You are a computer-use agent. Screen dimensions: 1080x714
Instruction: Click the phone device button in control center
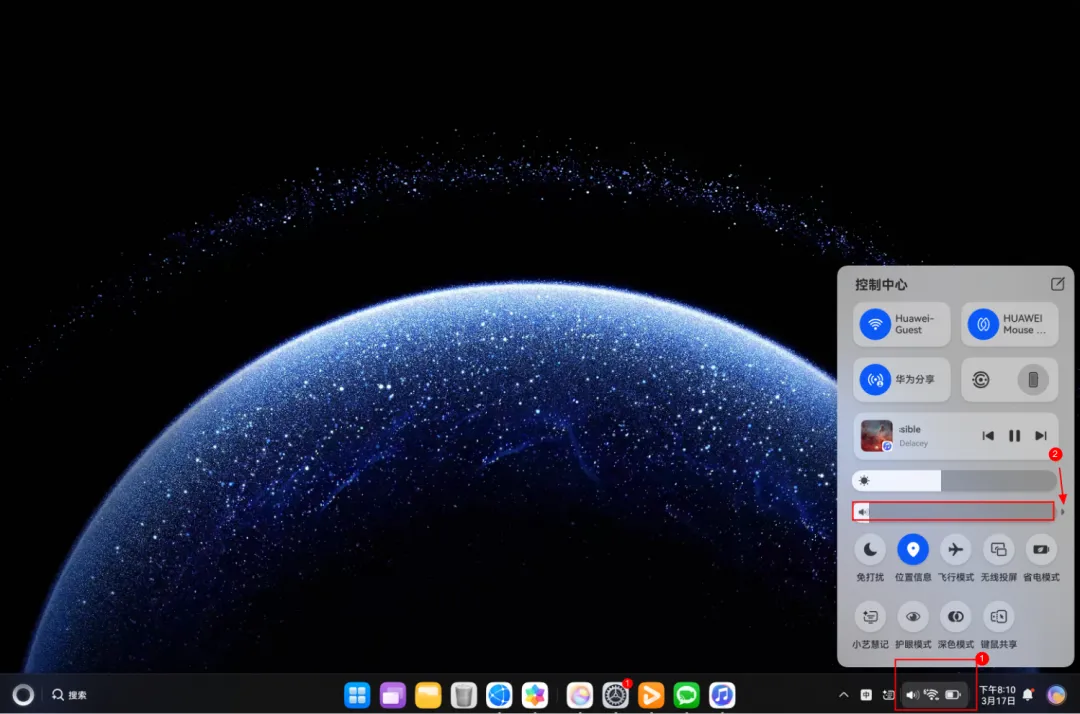[1033, 379]
